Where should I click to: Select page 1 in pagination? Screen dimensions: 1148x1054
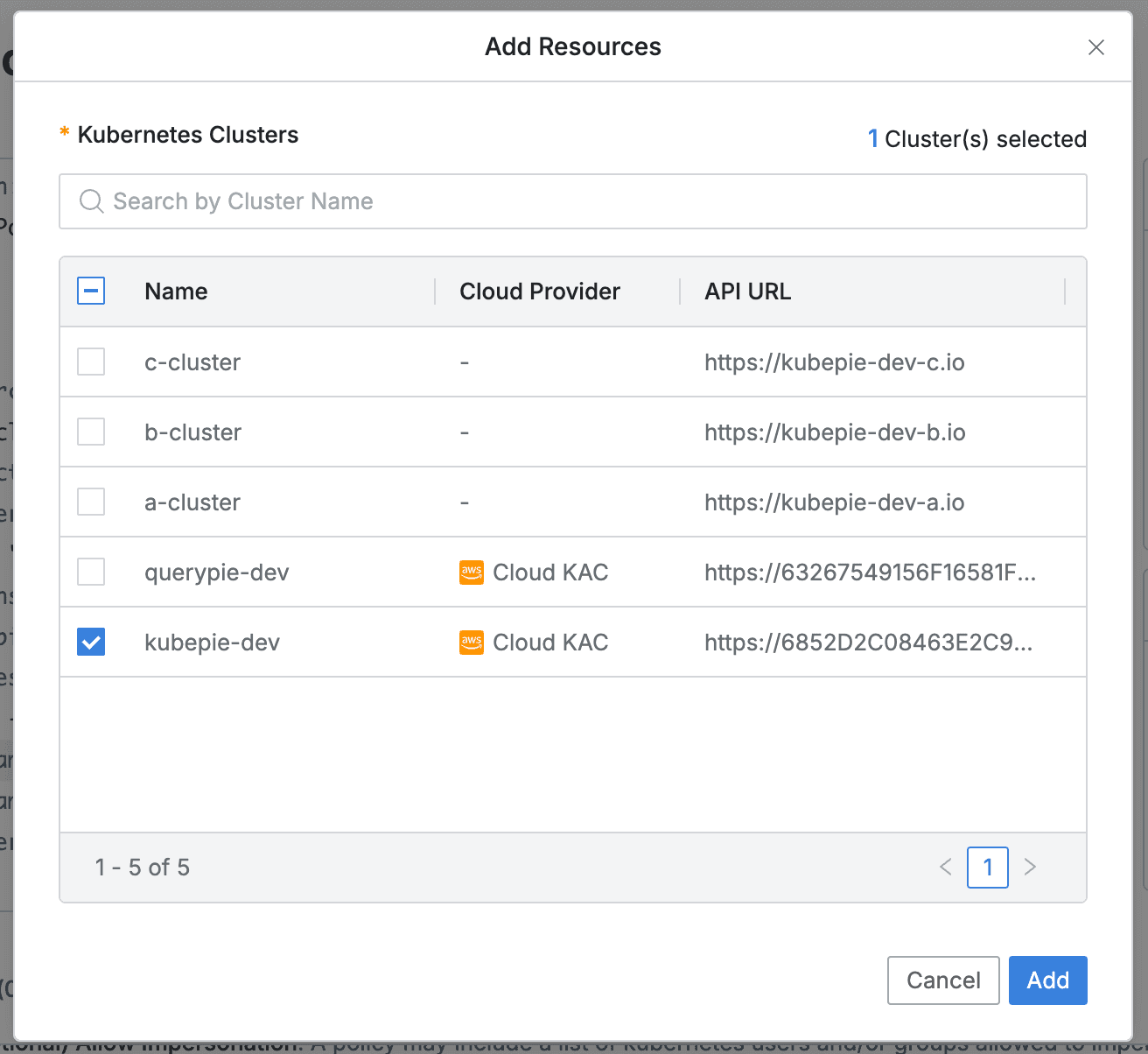coord(987,867)
